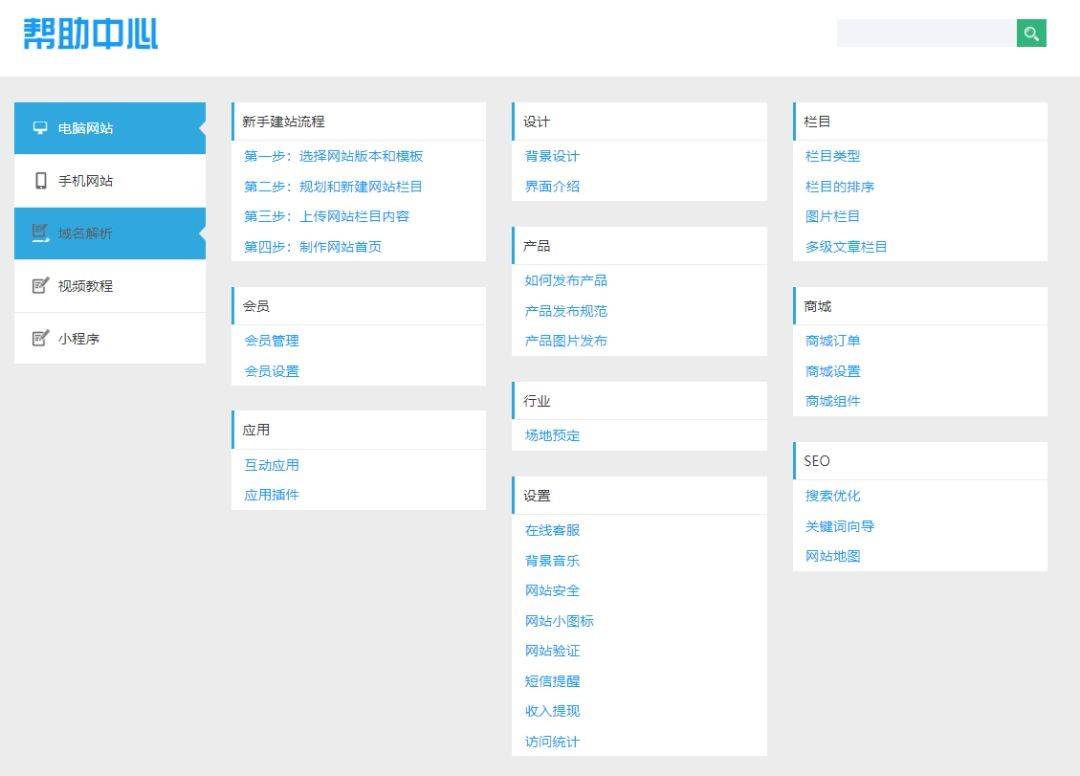Image resolution: width=1080 pixels, height=776 pixels.
Task: Click the 商城 section heading
Action: [x=817, y=306]
